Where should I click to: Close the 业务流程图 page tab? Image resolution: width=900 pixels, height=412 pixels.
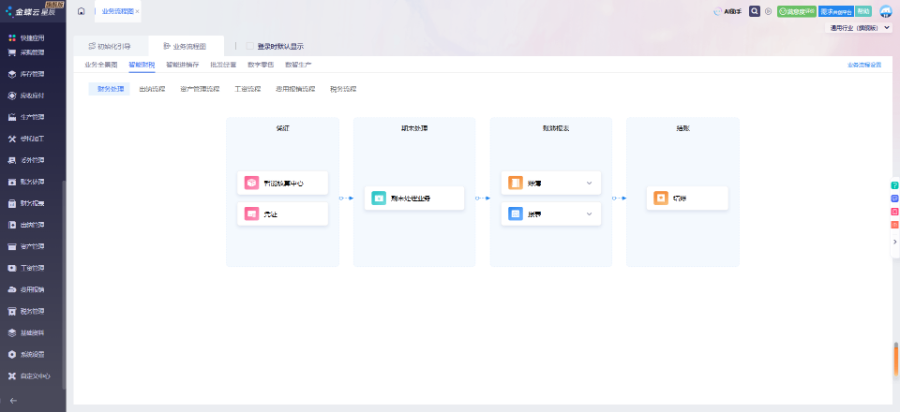(x=137, y=11)
